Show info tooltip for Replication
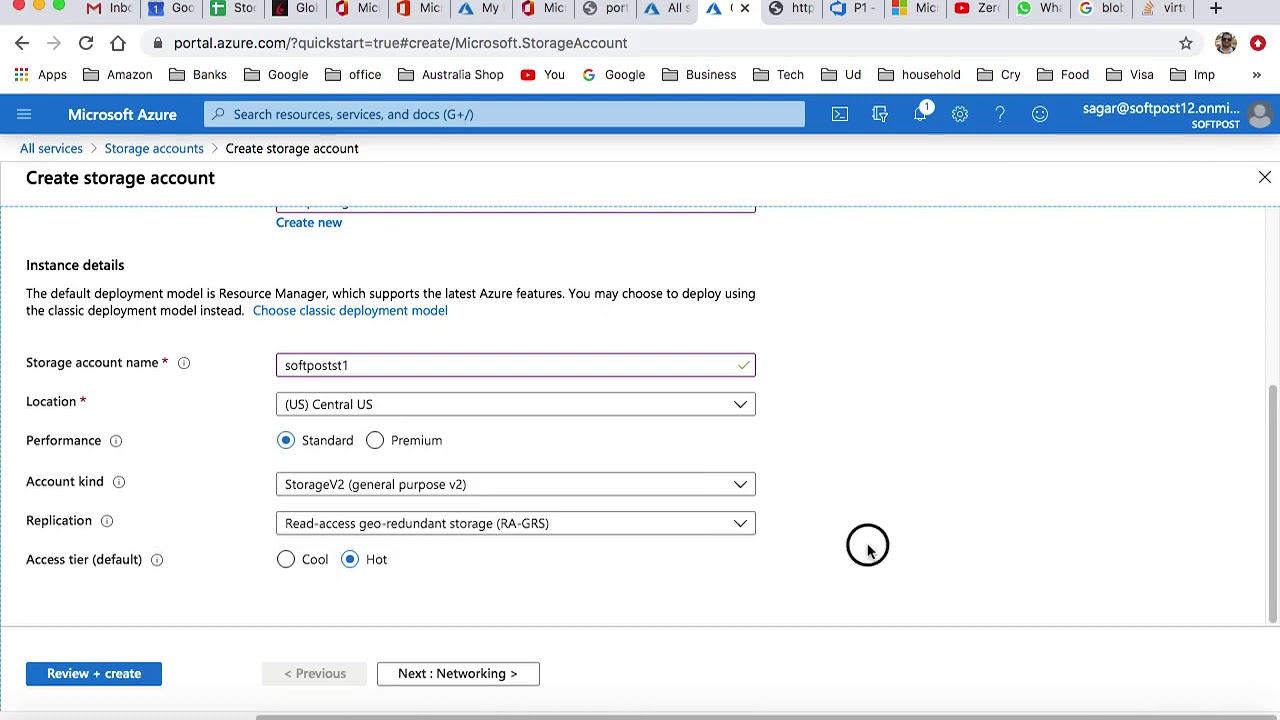The image size is (1280, 720). click(x=107, y=521)
